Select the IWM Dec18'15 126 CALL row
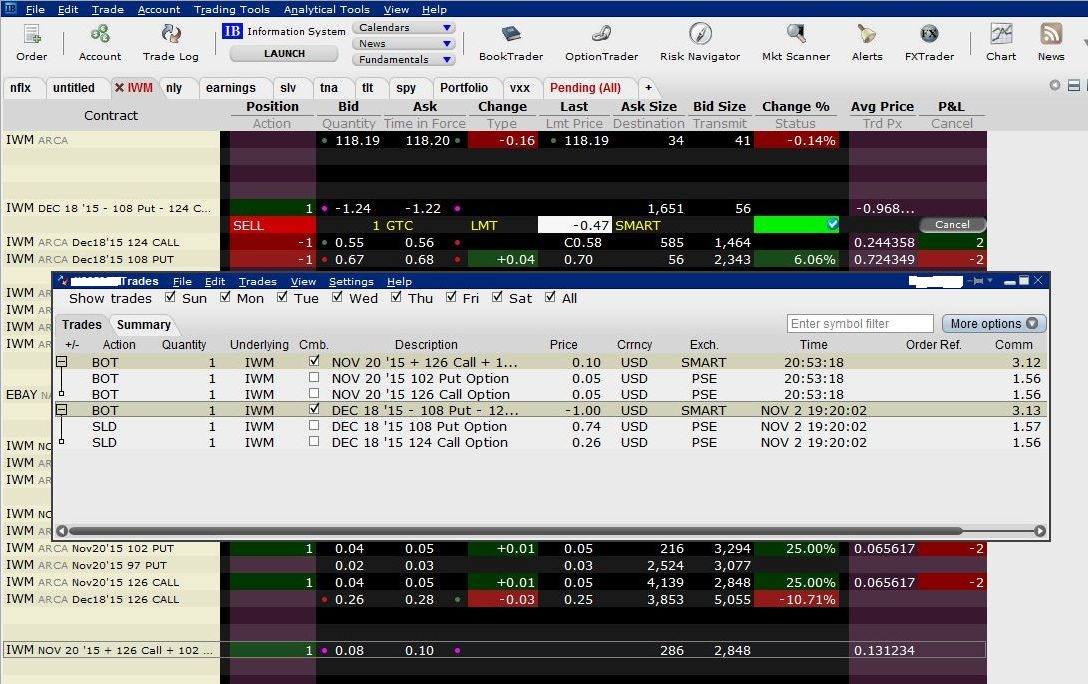Image resolution: width=1088 pixels, height=684 pixels. 494,599
